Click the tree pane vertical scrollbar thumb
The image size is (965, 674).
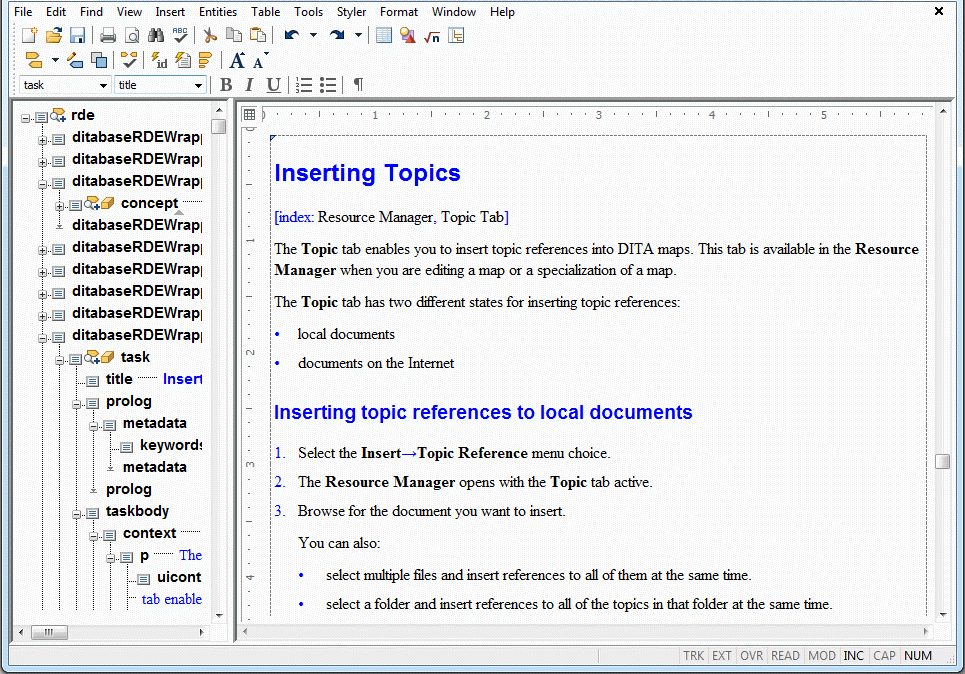(218, 127)
